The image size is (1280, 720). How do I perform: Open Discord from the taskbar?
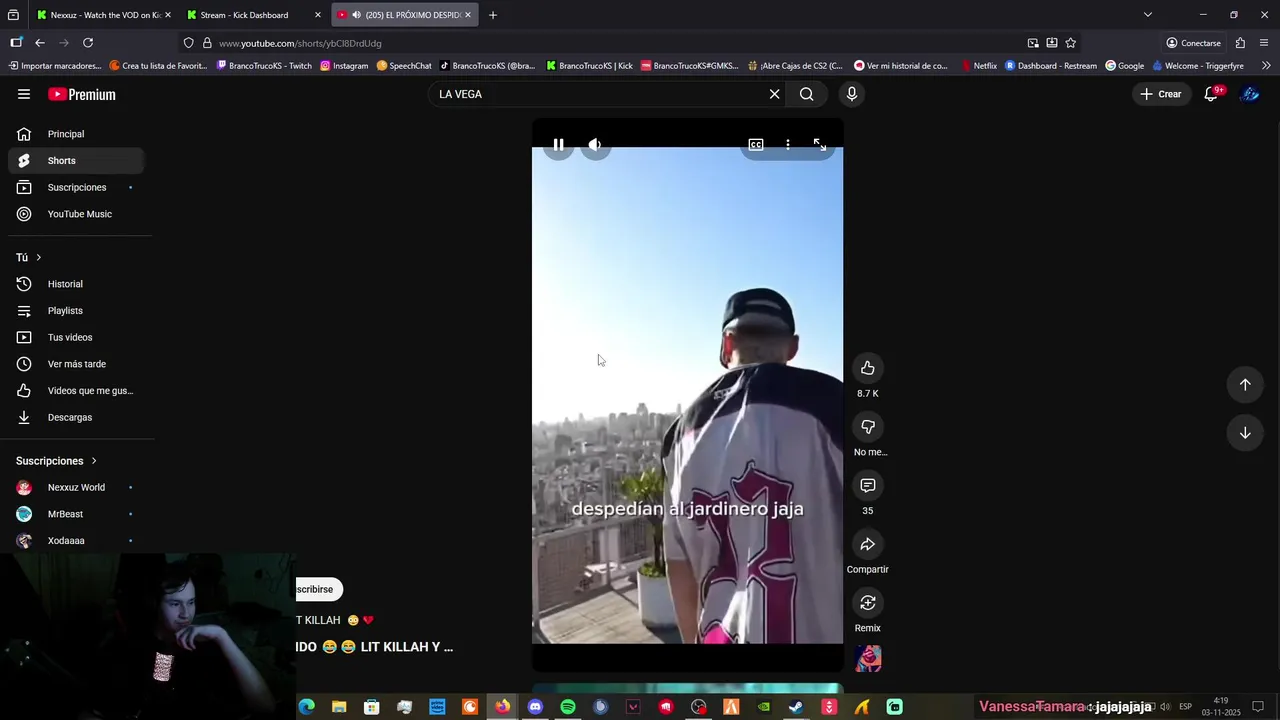click(535, 707)
